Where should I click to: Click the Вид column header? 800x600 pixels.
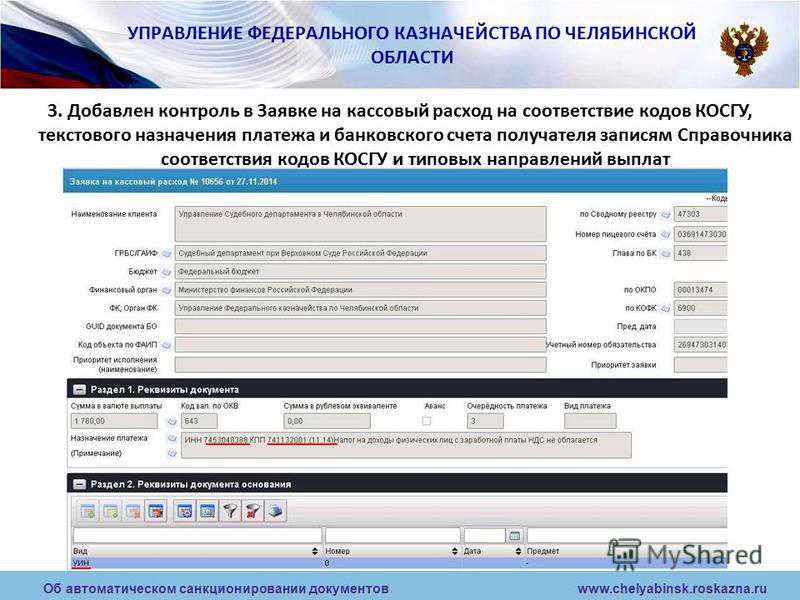(80, 552)
